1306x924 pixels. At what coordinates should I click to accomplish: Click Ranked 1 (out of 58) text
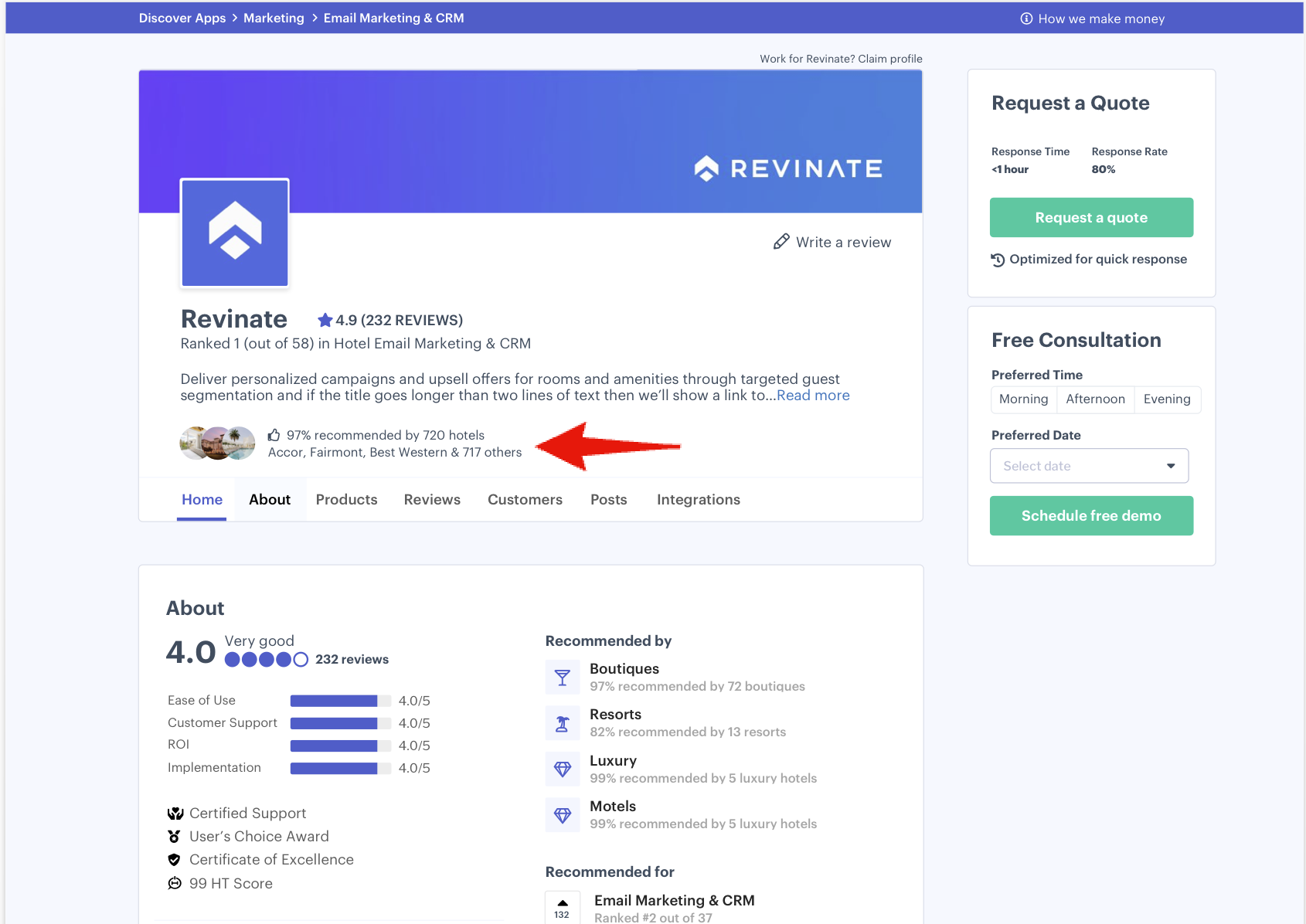tap(247, 344)
